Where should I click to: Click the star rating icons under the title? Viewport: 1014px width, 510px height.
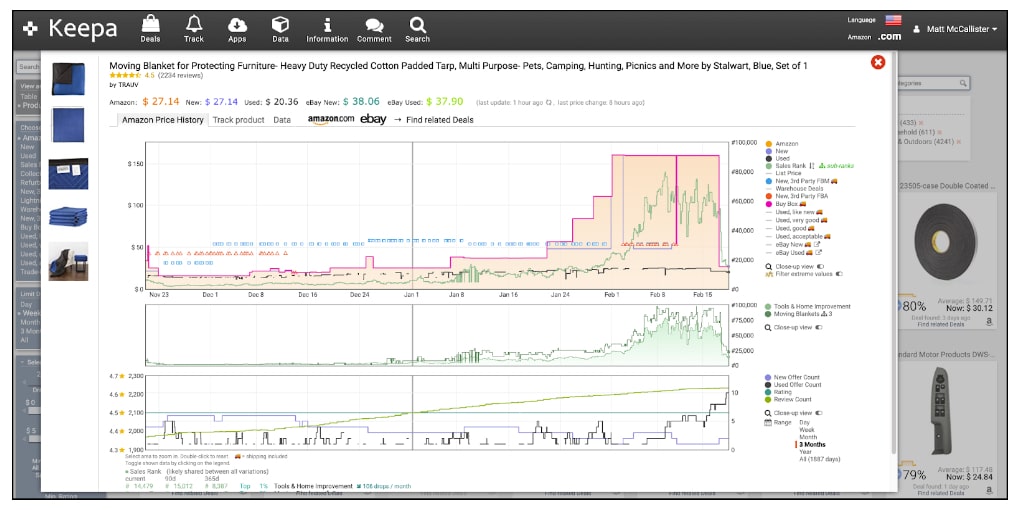pos(125,76)
